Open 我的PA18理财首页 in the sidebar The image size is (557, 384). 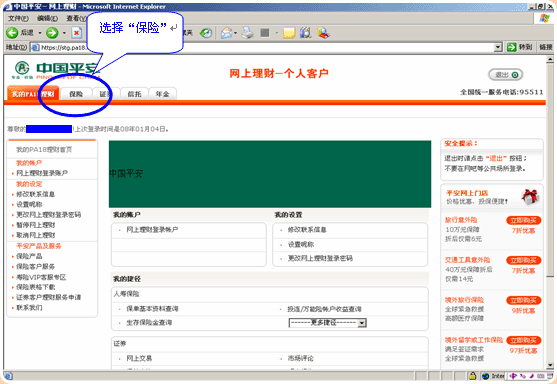[44, 150]
